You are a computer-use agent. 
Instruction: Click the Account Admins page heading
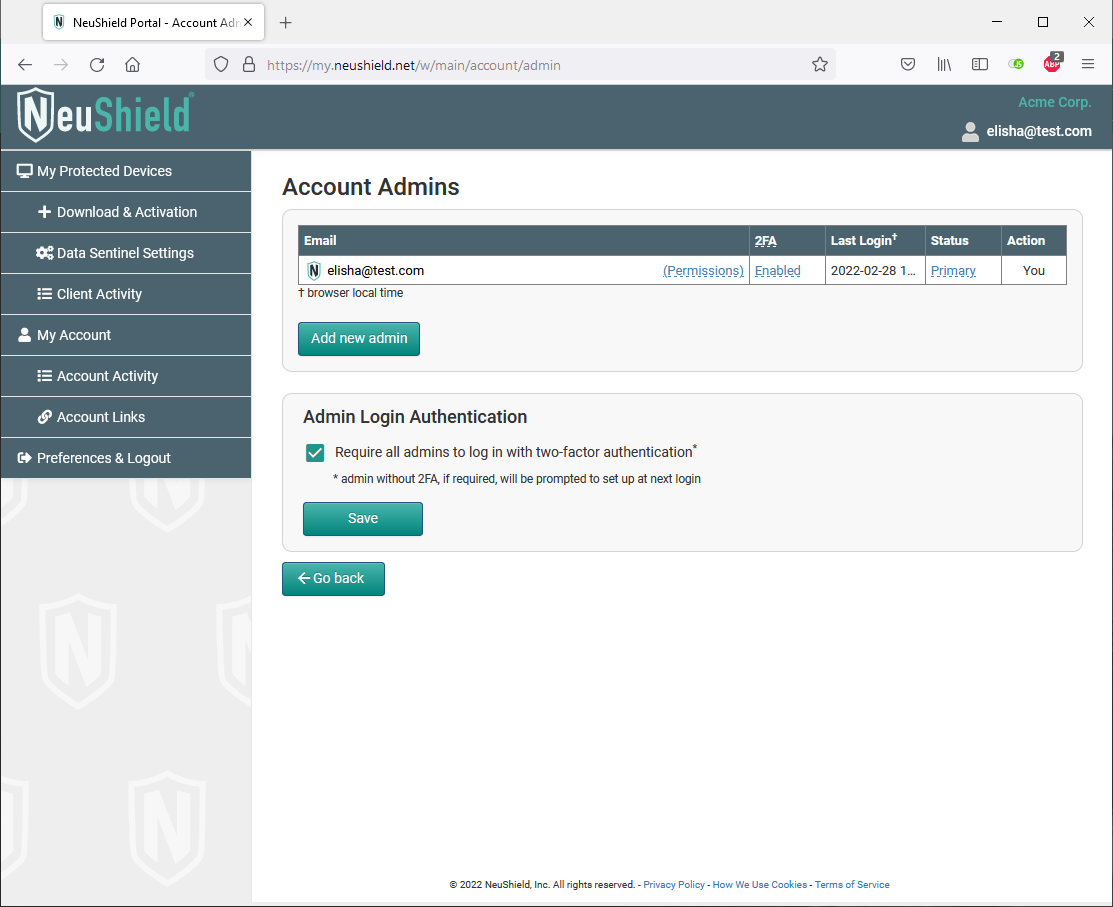[x=371, y=187]
